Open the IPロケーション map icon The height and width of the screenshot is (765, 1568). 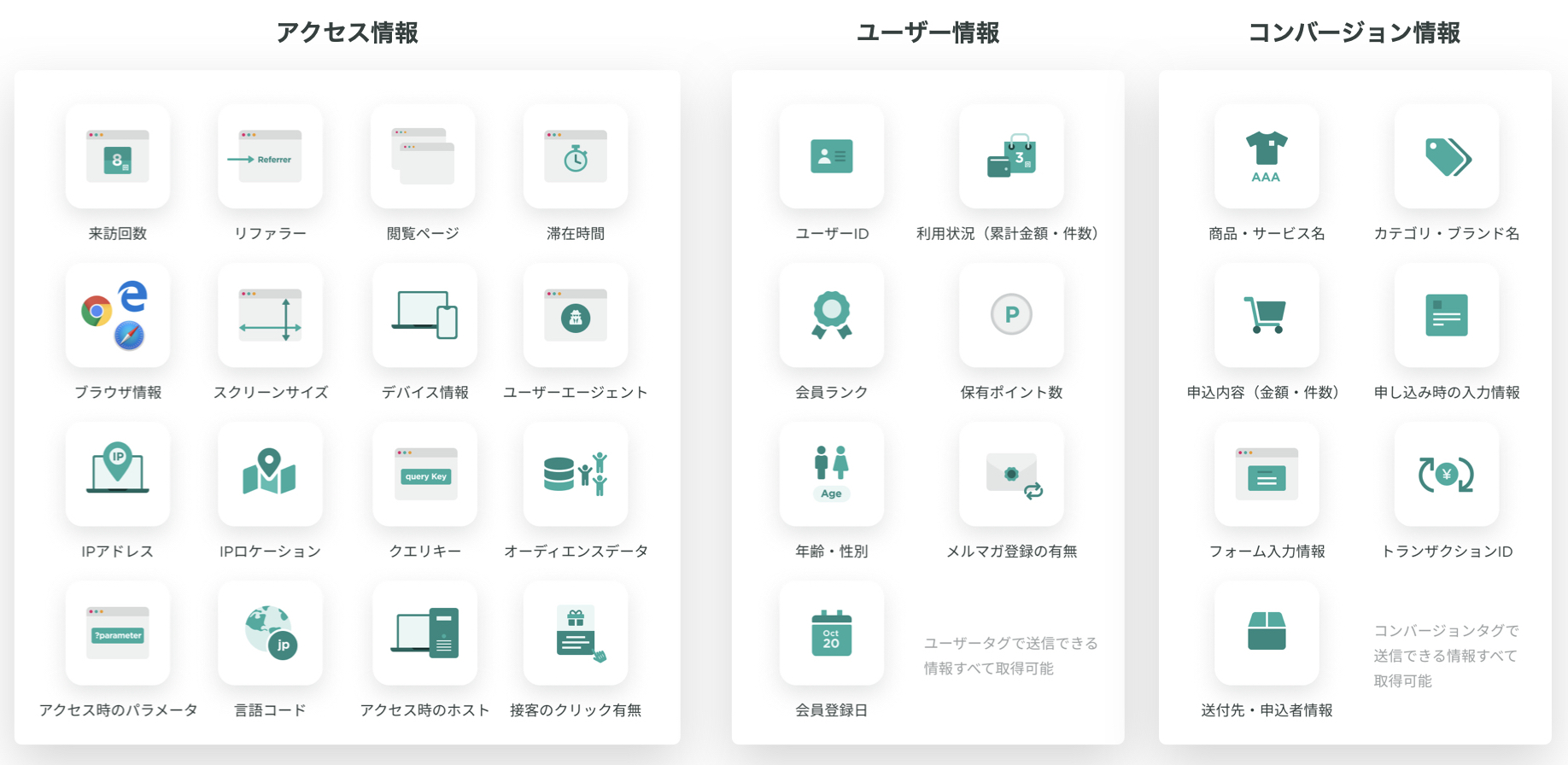click(270, 474)
